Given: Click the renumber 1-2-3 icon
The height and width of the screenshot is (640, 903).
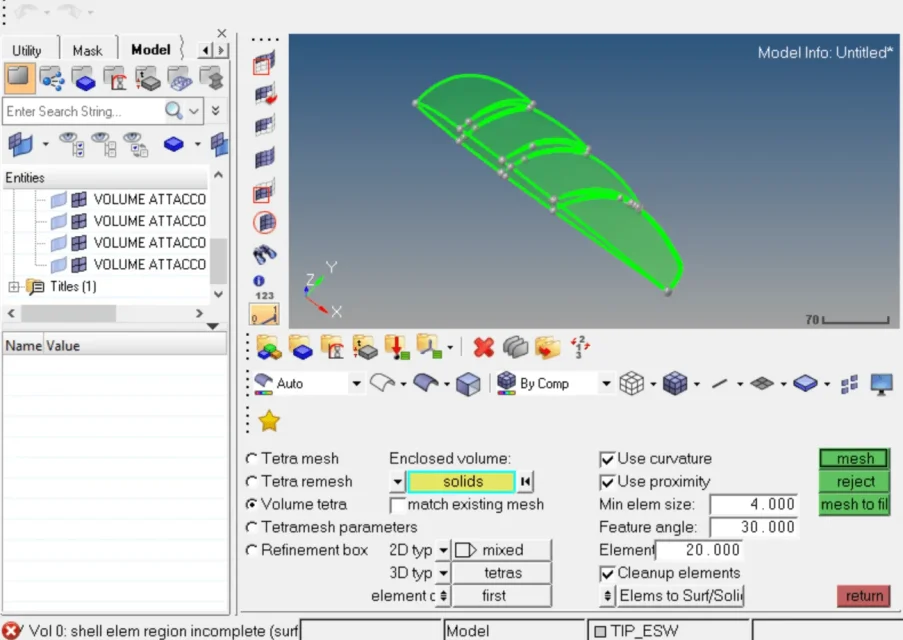Looking at the screenshot, I should [579, 347].
